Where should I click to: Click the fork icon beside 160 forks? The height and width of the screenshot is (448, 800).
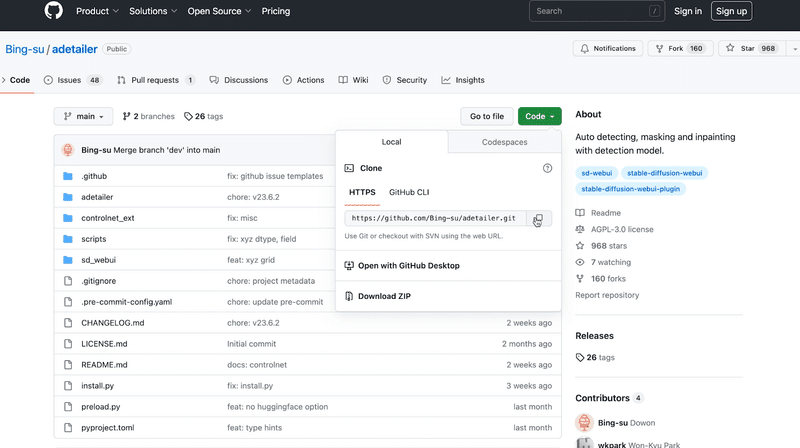pyautogui.click(x=580, y=279)
